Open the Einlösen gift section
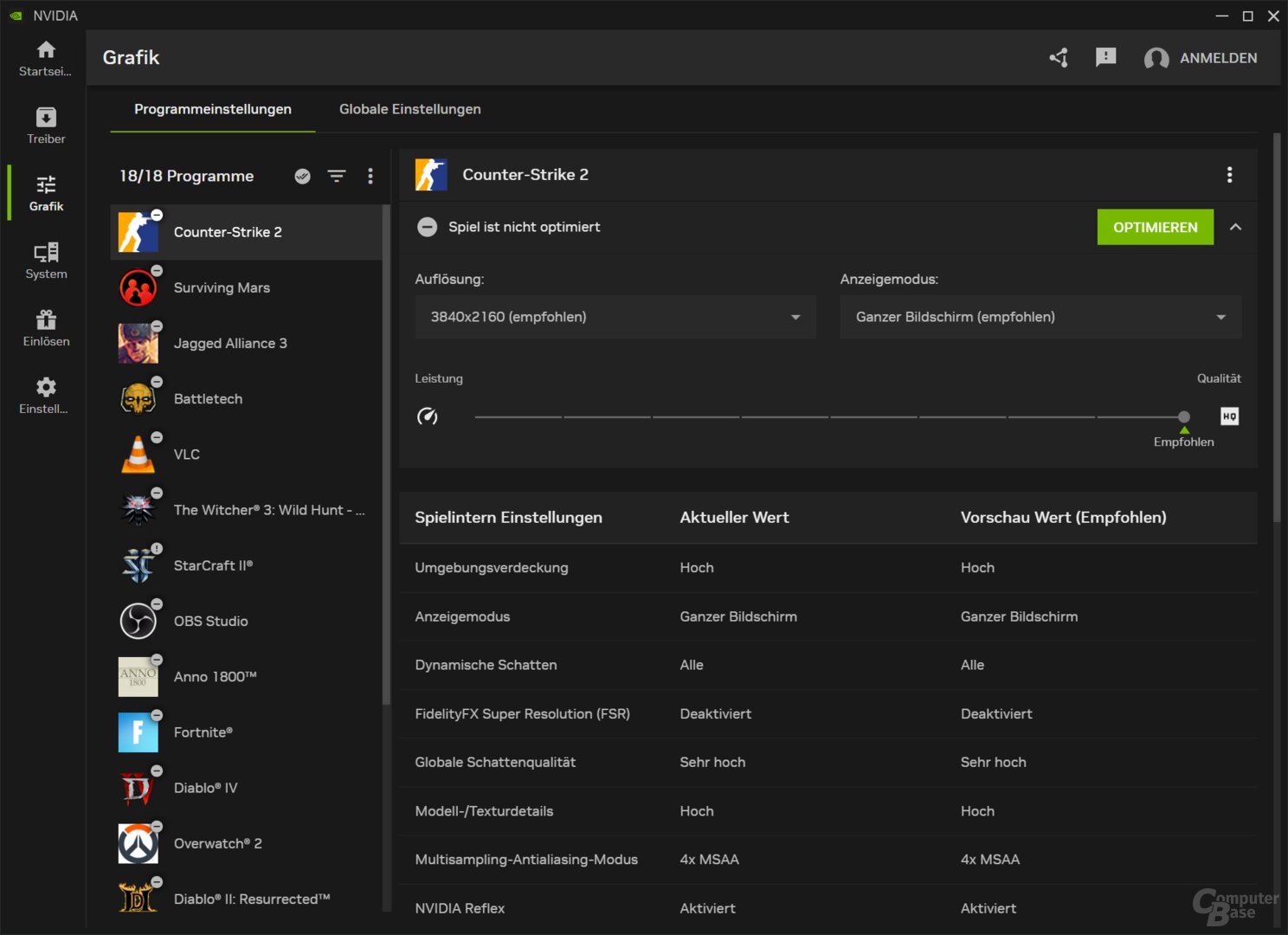 46,328
